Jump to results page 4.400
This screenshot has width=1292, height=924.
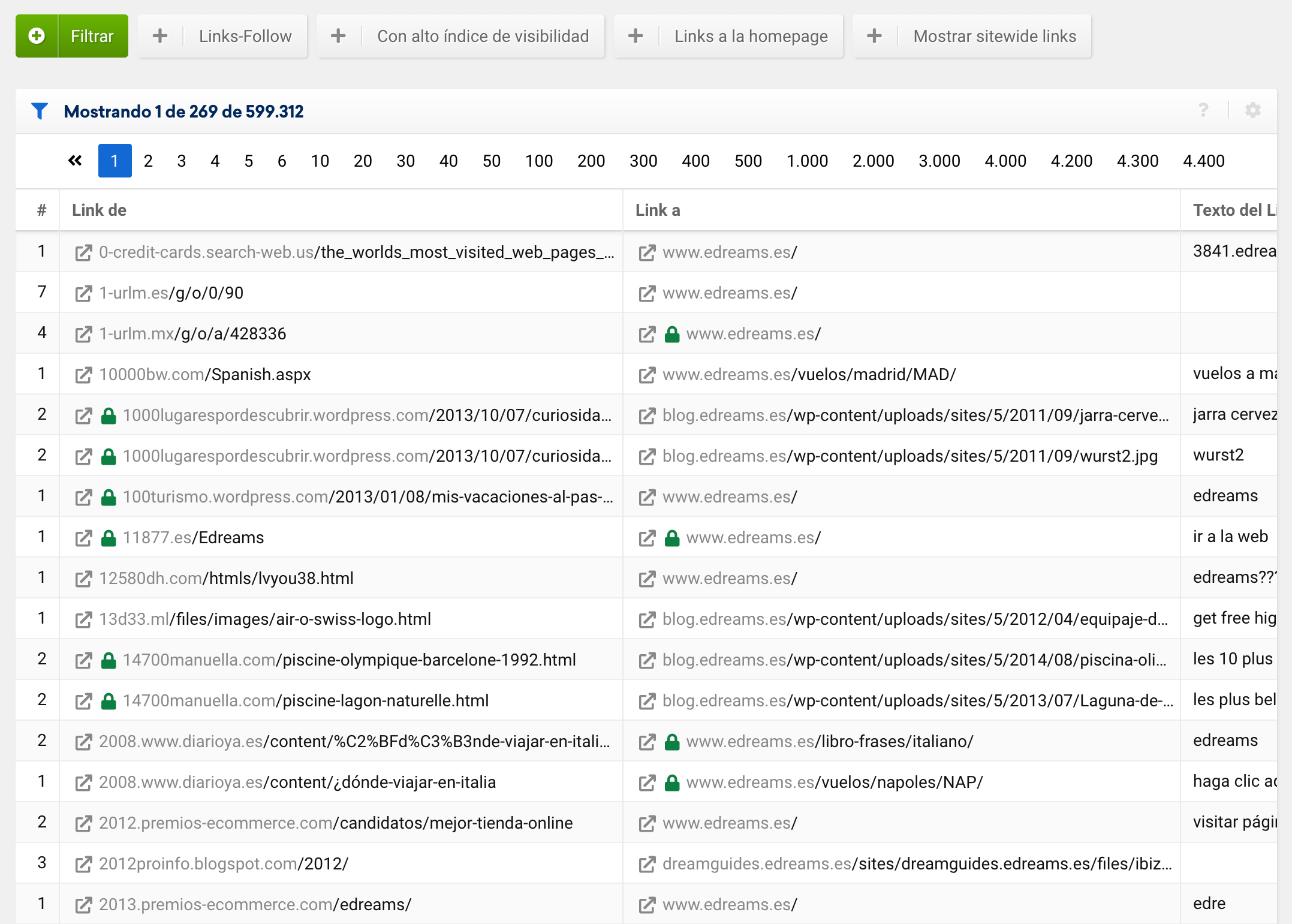point(1203,161)
